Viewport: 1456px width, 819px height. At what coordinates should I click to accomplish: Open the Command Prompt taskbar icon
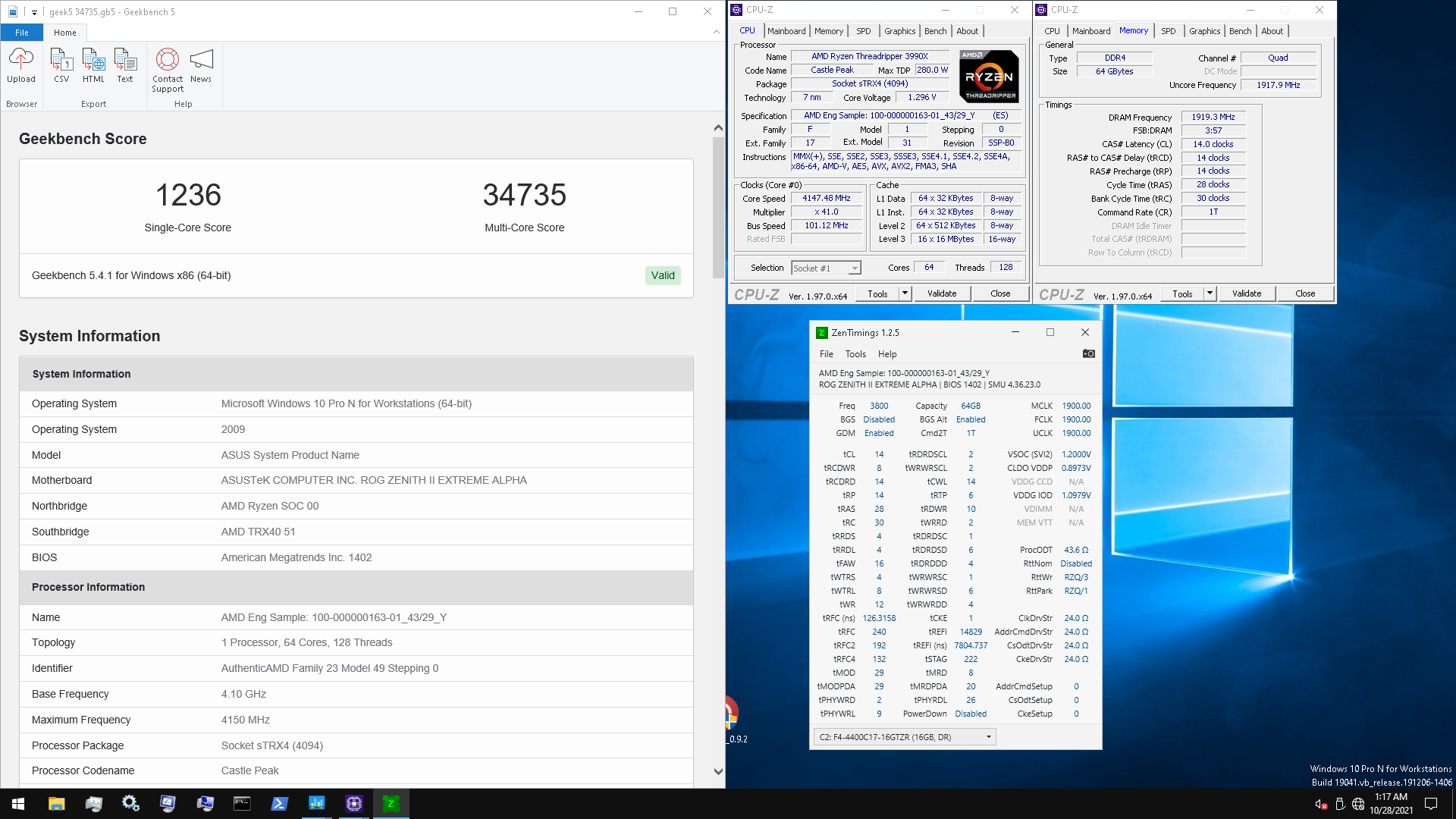pos(242,804)
